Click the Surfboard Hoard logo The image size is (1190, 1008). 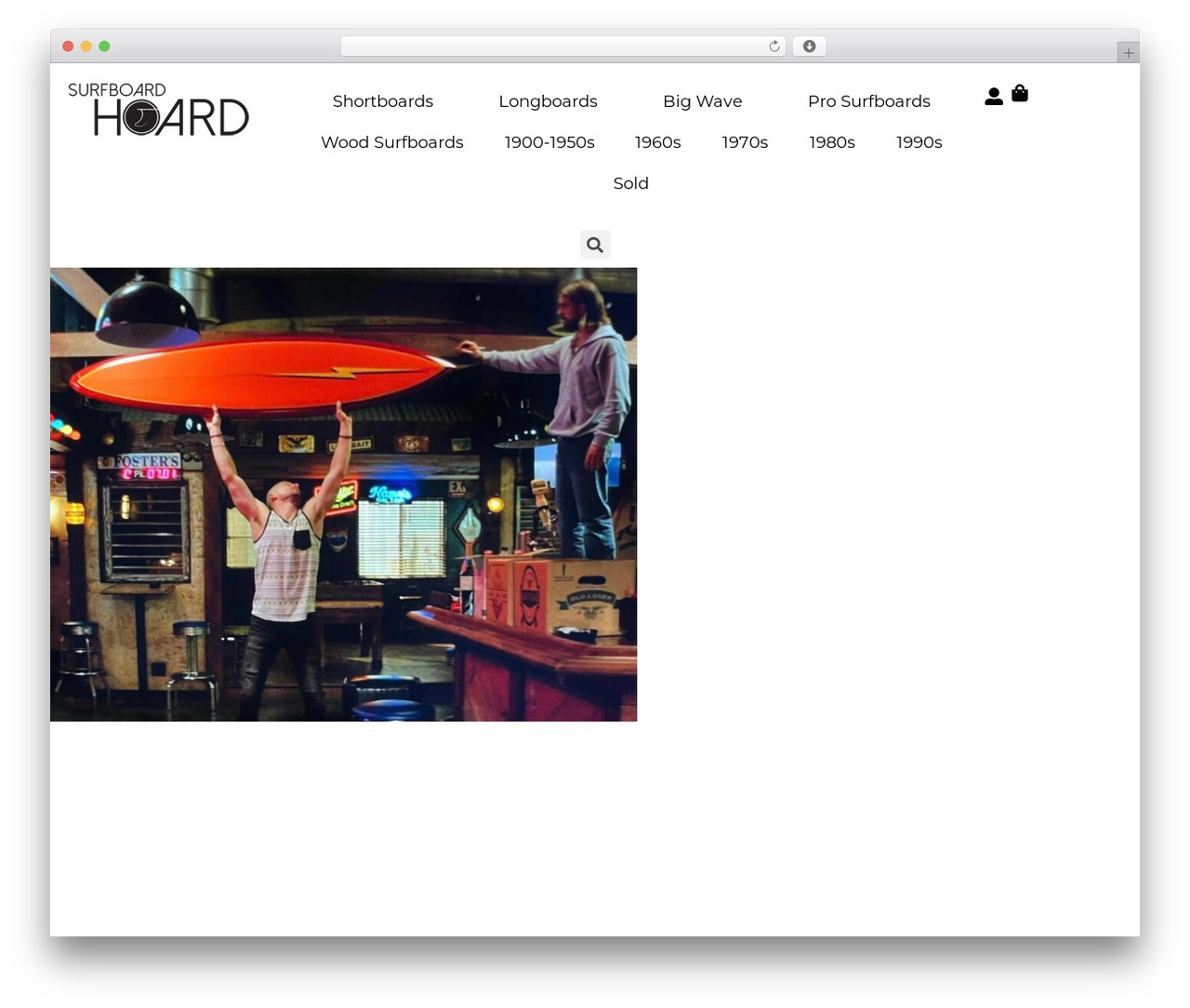(x=158, y=109)
